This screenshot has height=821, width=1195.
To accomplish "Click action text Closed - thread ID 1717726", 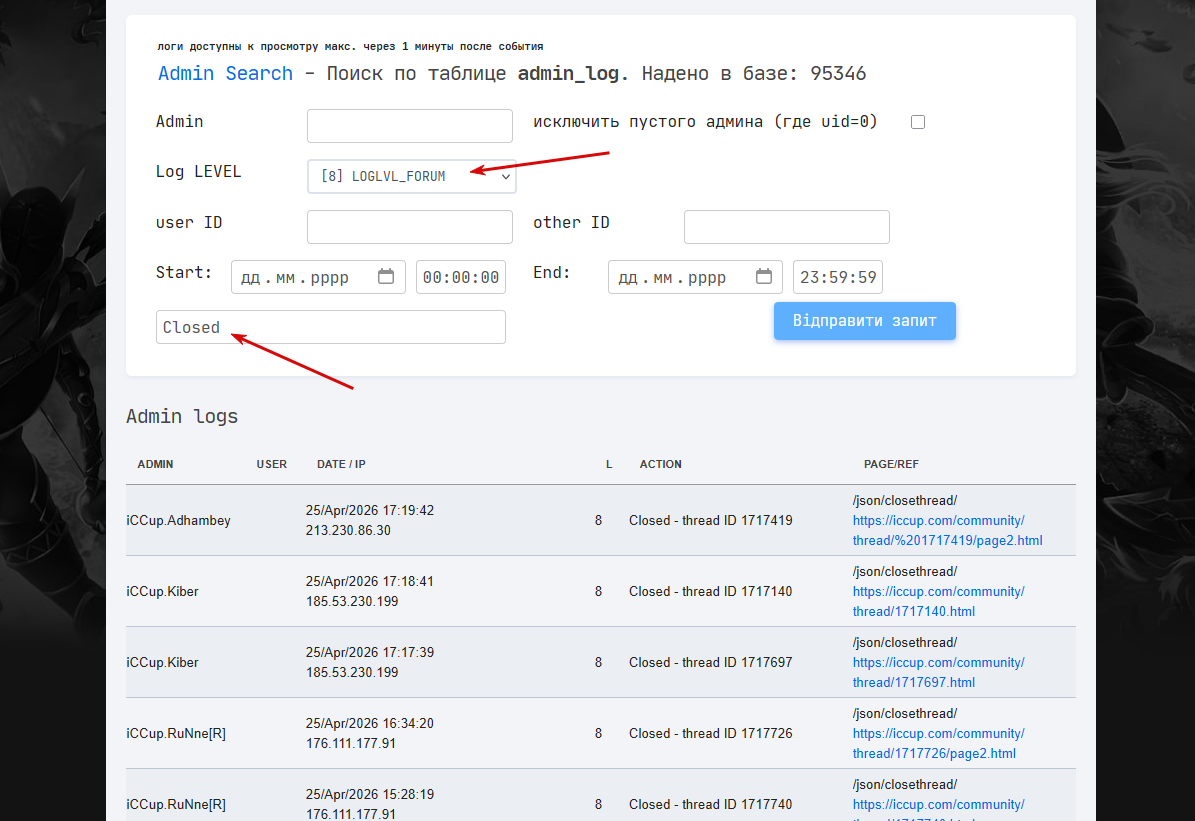I will click(710, 733).
